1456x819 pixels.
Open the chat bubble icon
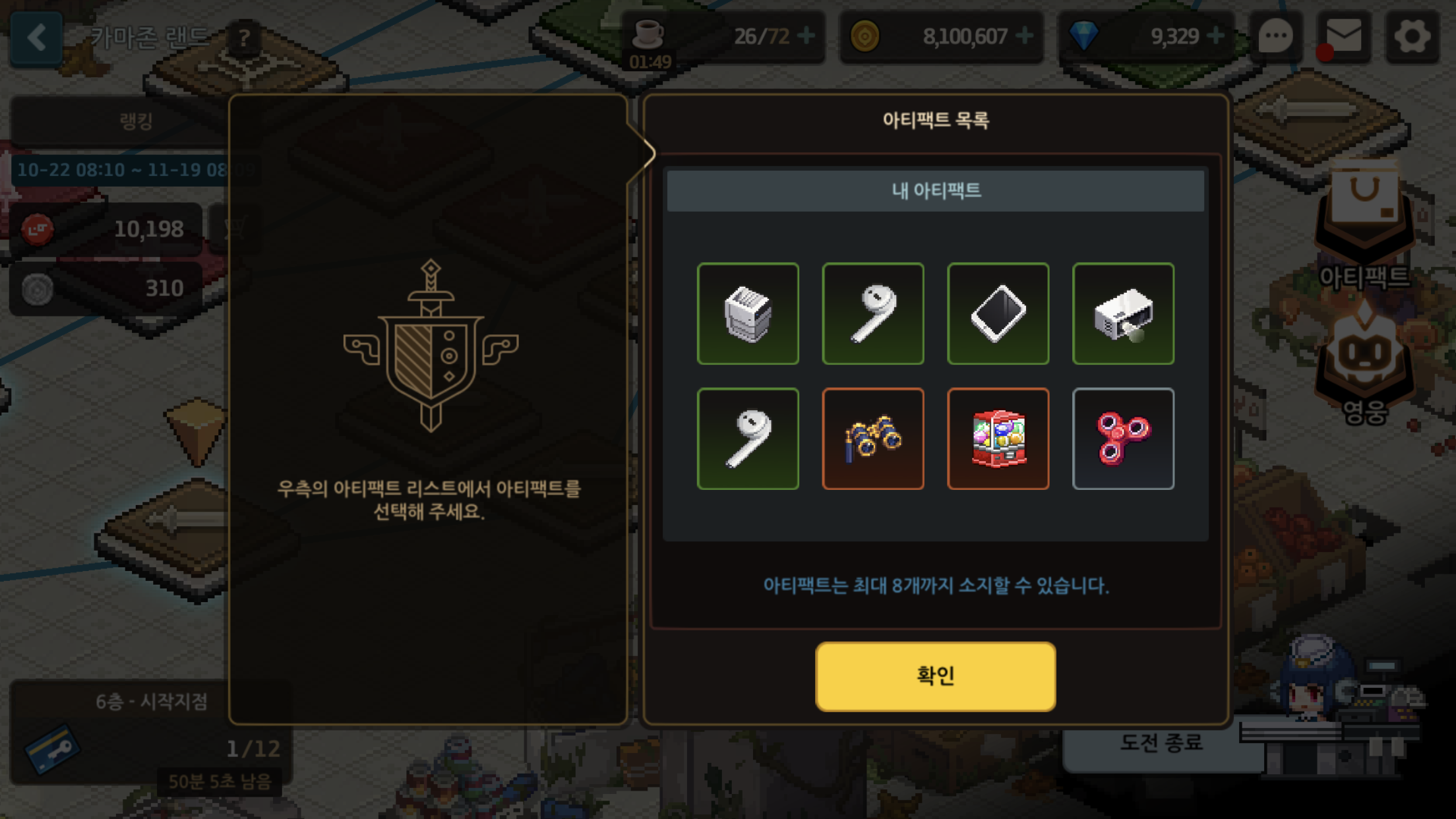pos(1275,36)
